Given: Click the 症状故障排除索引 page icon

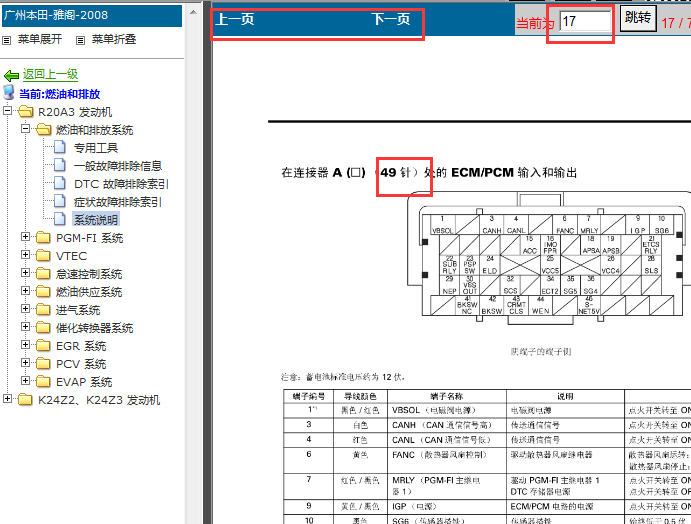Looking at the screenshot, I should click(x=60, y=201).
